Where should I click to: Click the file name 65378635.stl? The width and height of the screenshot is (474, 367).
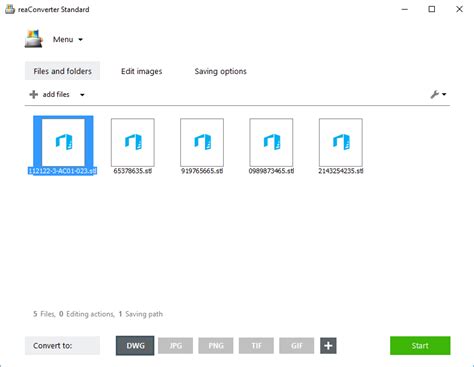point(133,171)
